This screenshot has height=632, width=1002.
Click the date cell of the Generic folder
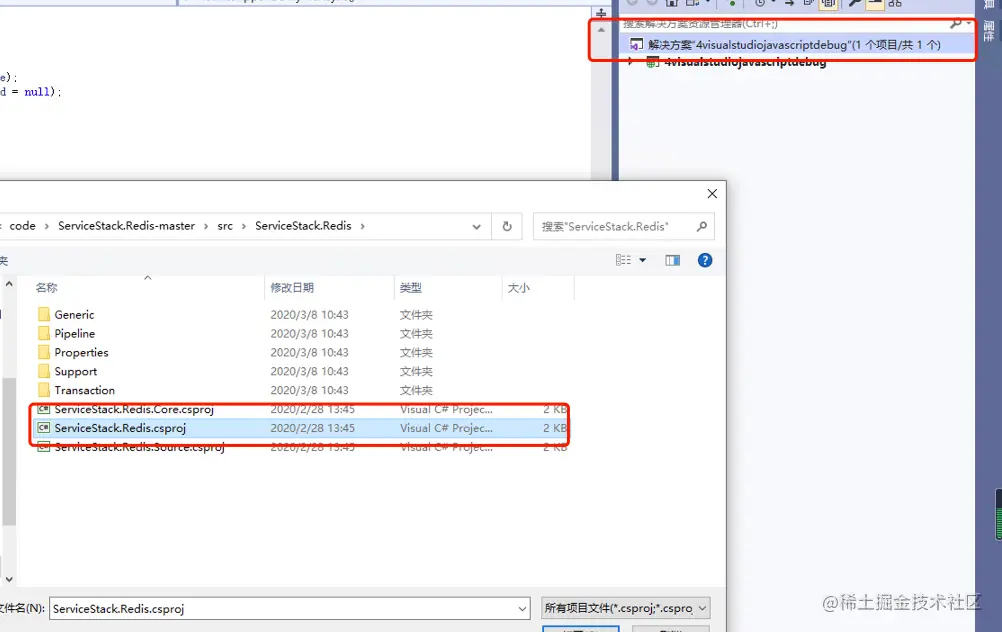tap(309, 314)
